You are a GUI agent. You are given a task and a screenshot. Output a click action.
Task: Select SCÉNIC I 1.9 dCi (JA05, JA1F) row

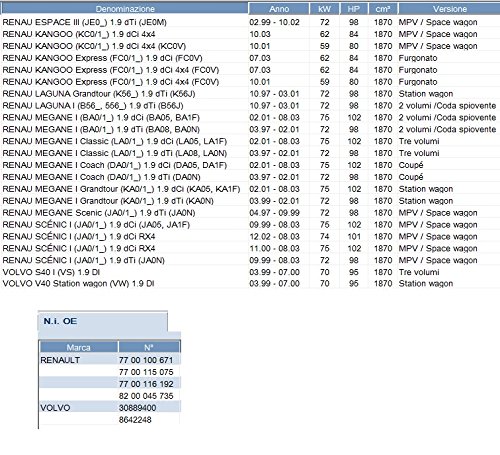click(x=250, y=225)
